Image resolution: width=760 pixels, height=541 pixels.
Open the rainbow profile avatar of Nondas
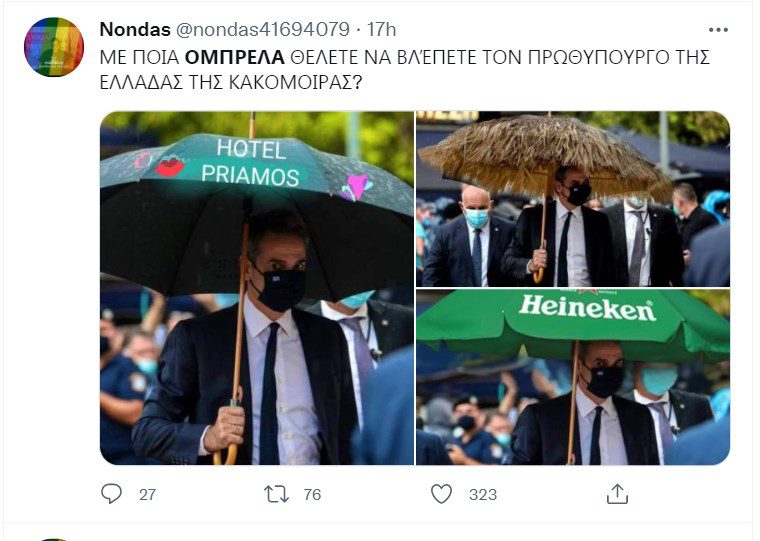coord(54,47)
